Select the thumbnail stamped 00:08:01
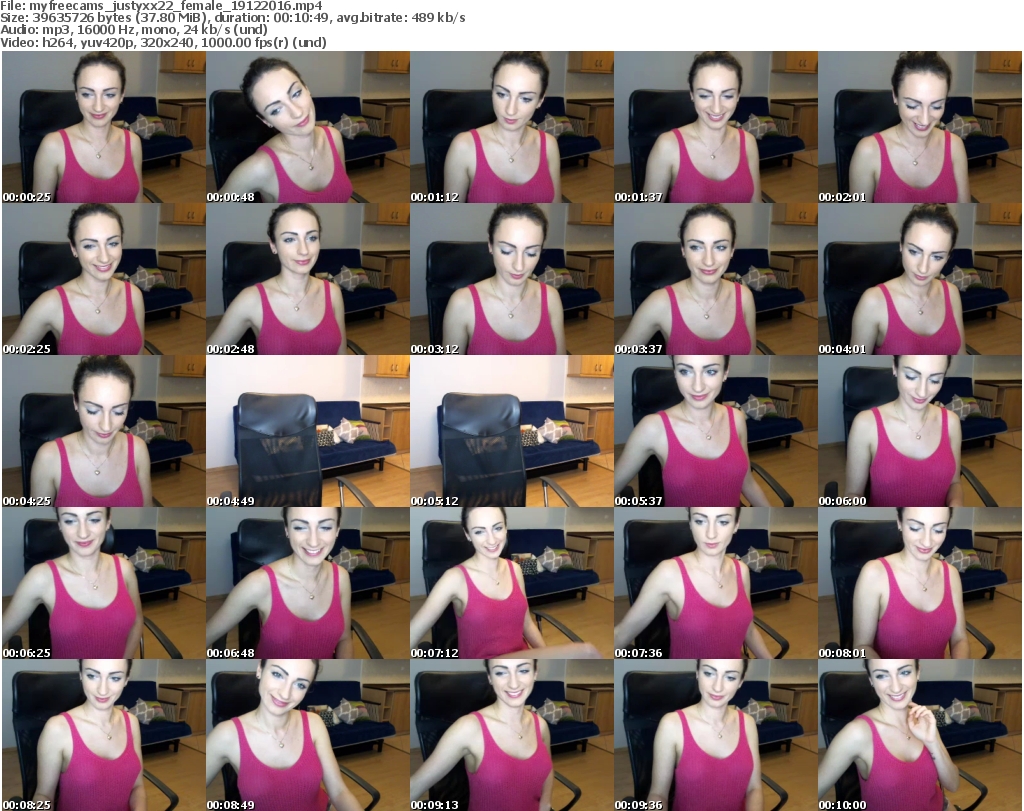 click(x=920, y=583)
